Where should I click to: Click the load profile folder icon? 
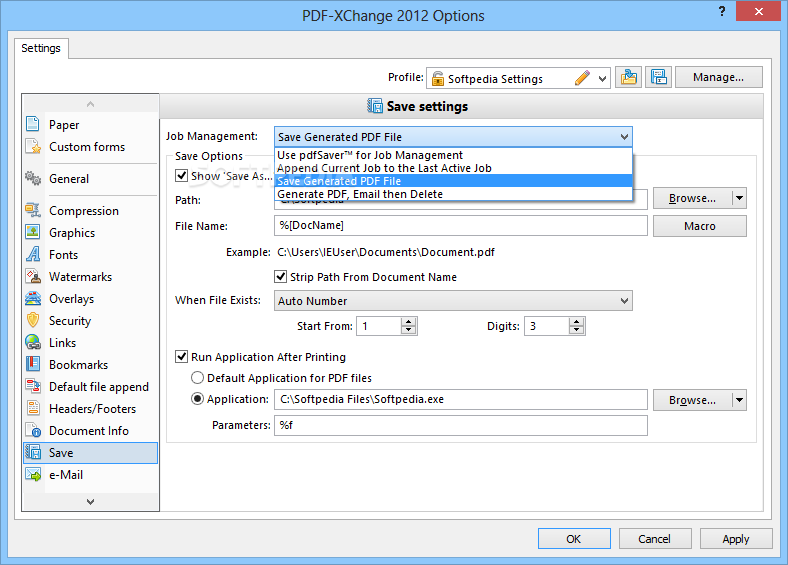click(x=628, y=77)
